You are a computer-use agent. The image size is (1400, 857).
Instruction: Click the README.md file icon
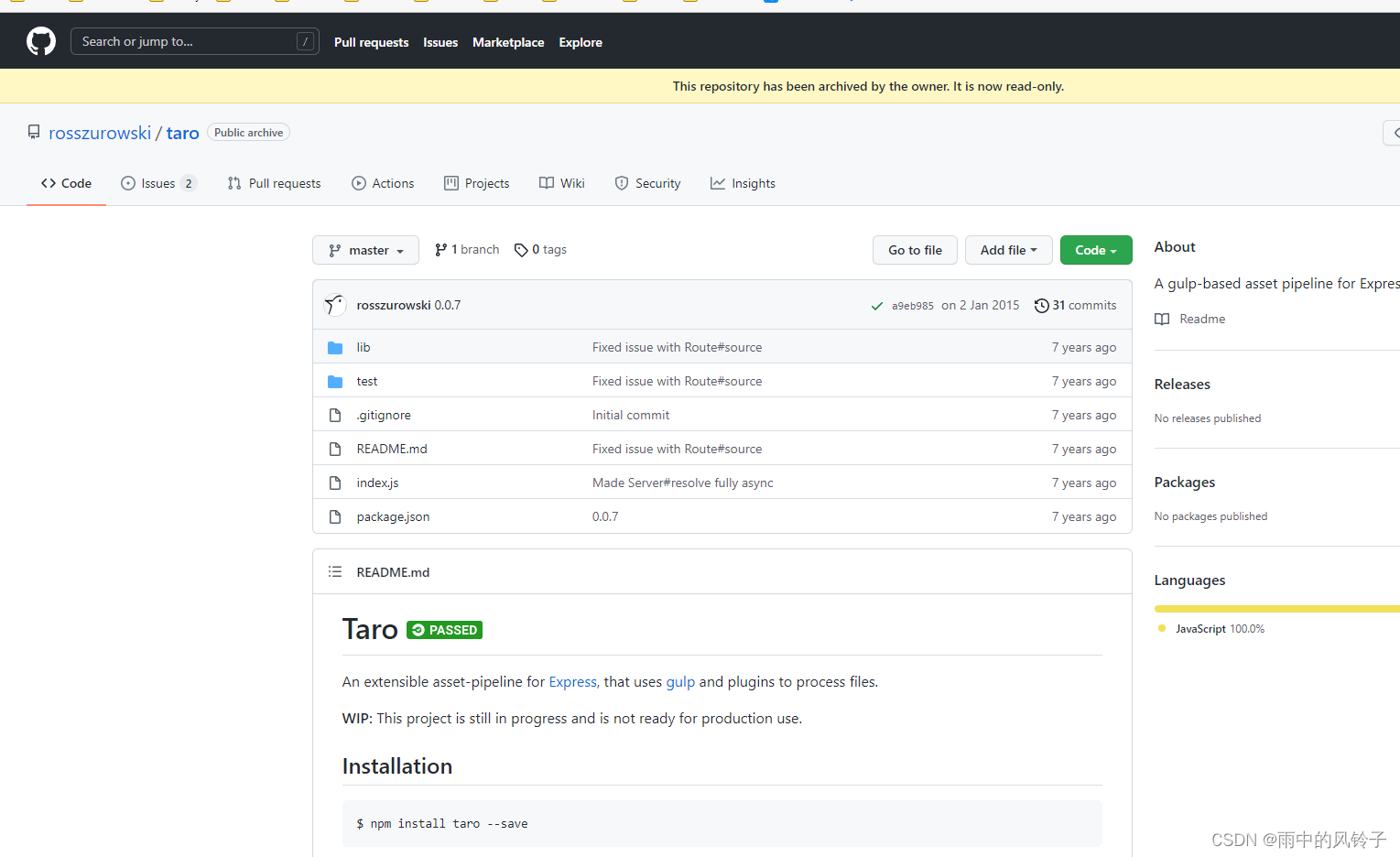click(x=335, y=450)
